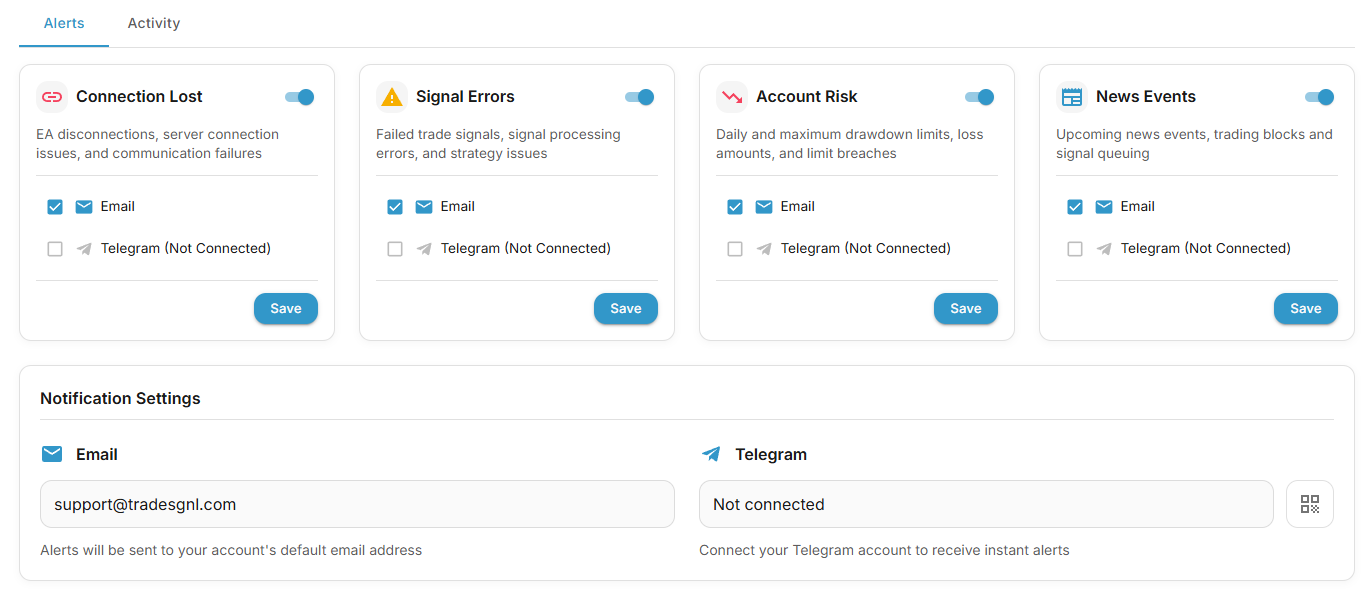Click the Telegram Not connected field
Screen dimensions: 1372x597
click(985, 504)
